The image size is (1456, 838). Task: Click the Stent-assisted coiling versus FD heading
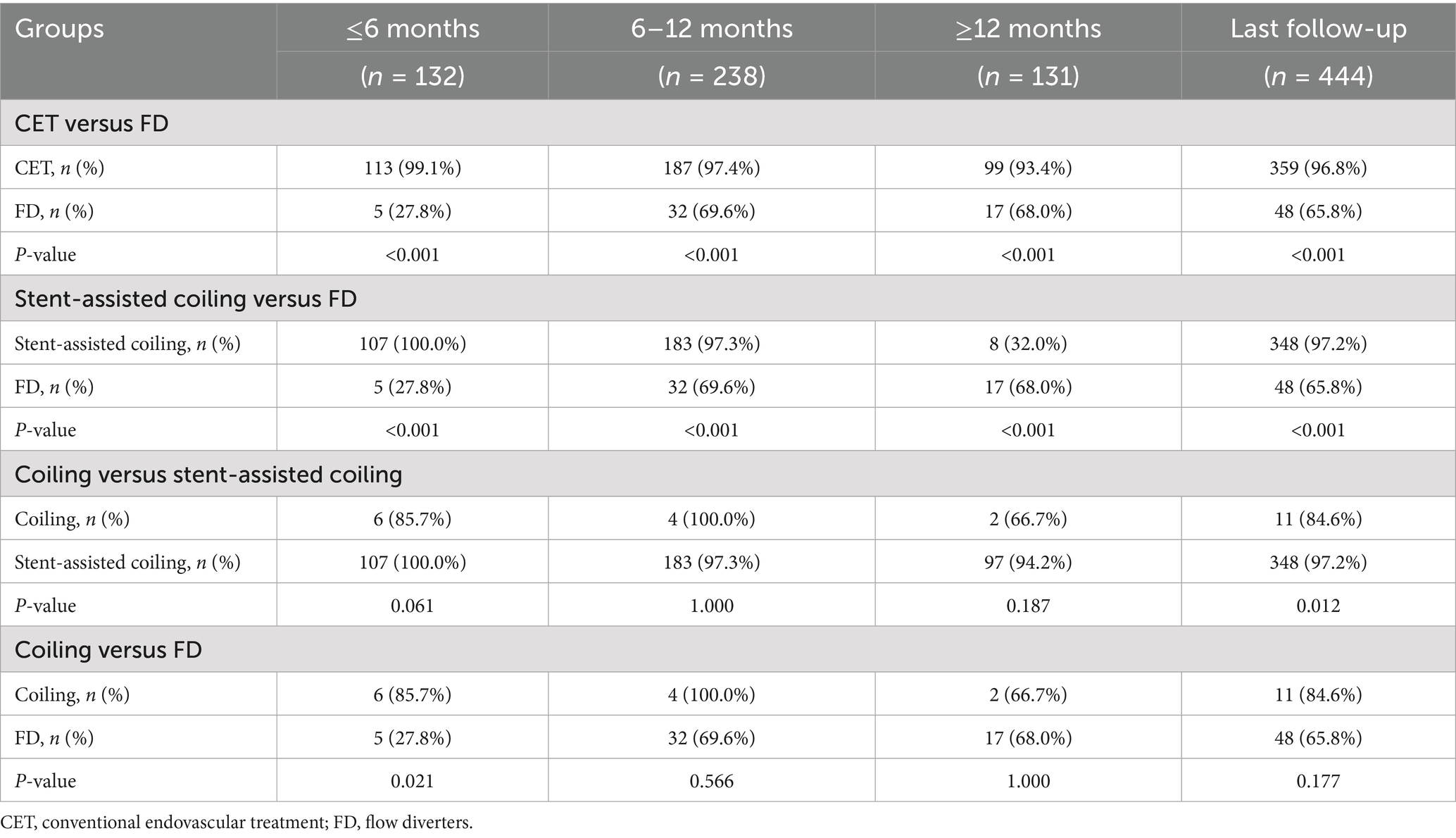pos(186,299)
